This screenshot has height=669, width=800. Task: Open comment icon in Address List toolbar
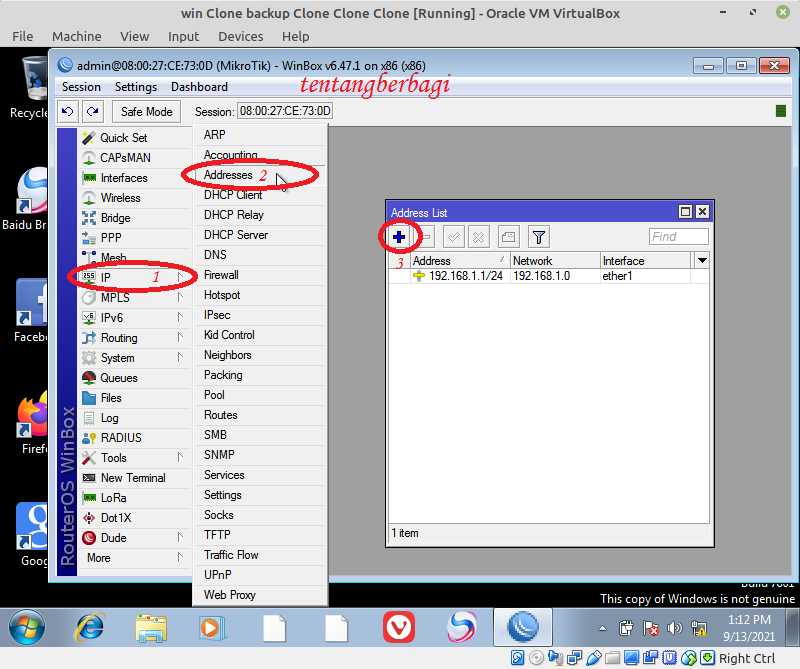click(508, 237)
